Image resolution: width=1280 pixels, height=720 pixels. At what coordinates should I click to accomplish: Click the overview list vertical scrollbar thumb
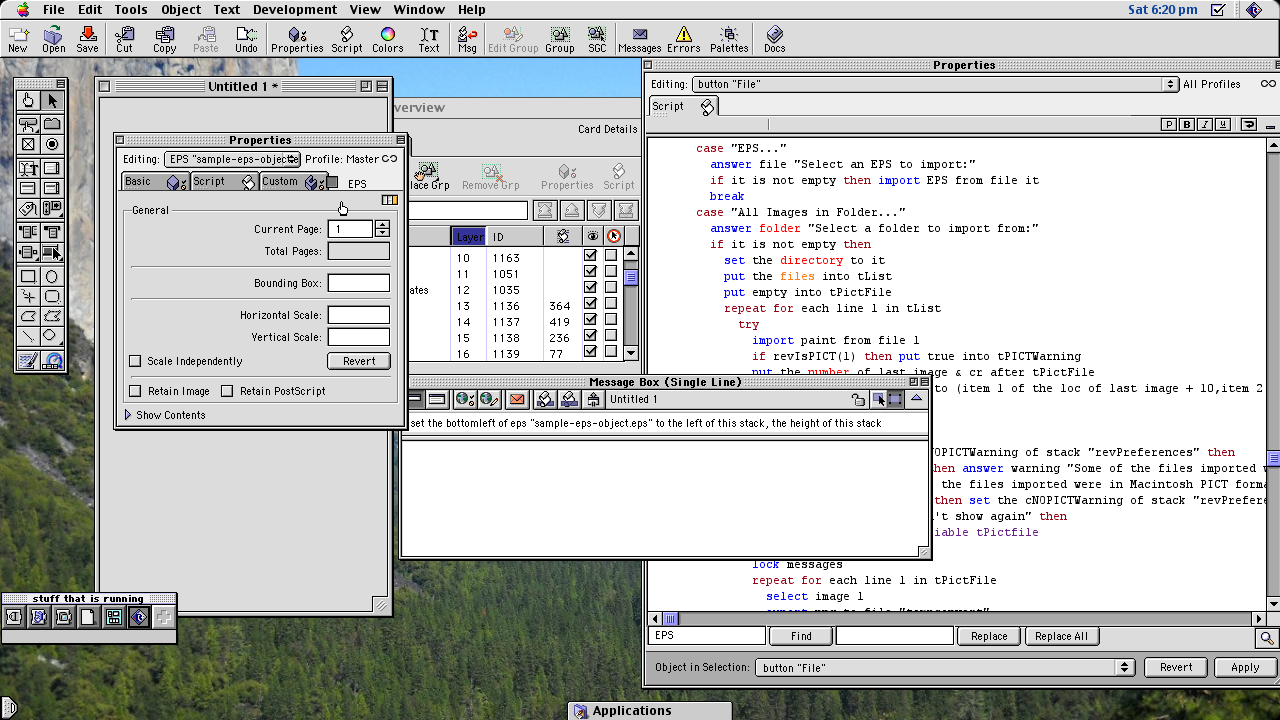tap(631, 277)
